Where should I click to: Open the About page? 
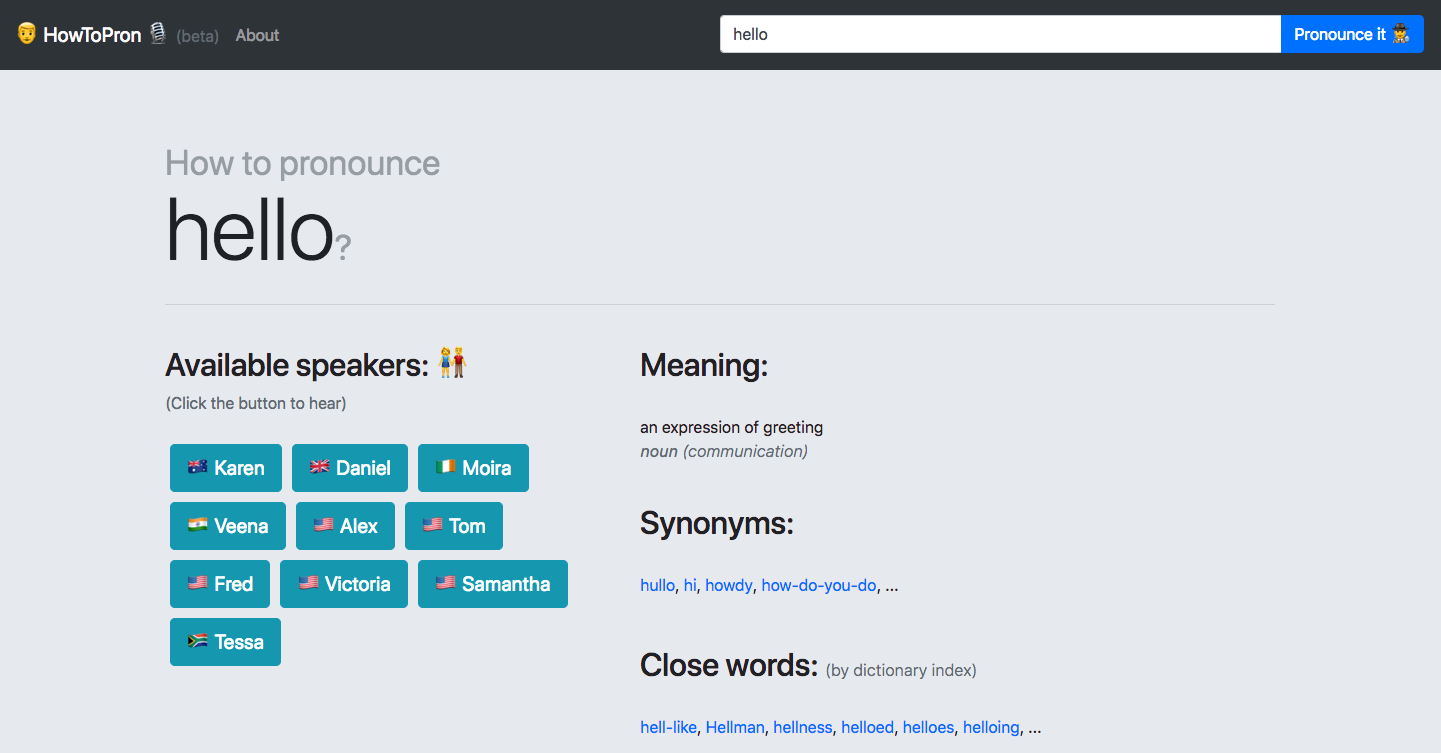pyautogui.click(x=257, y=35)
